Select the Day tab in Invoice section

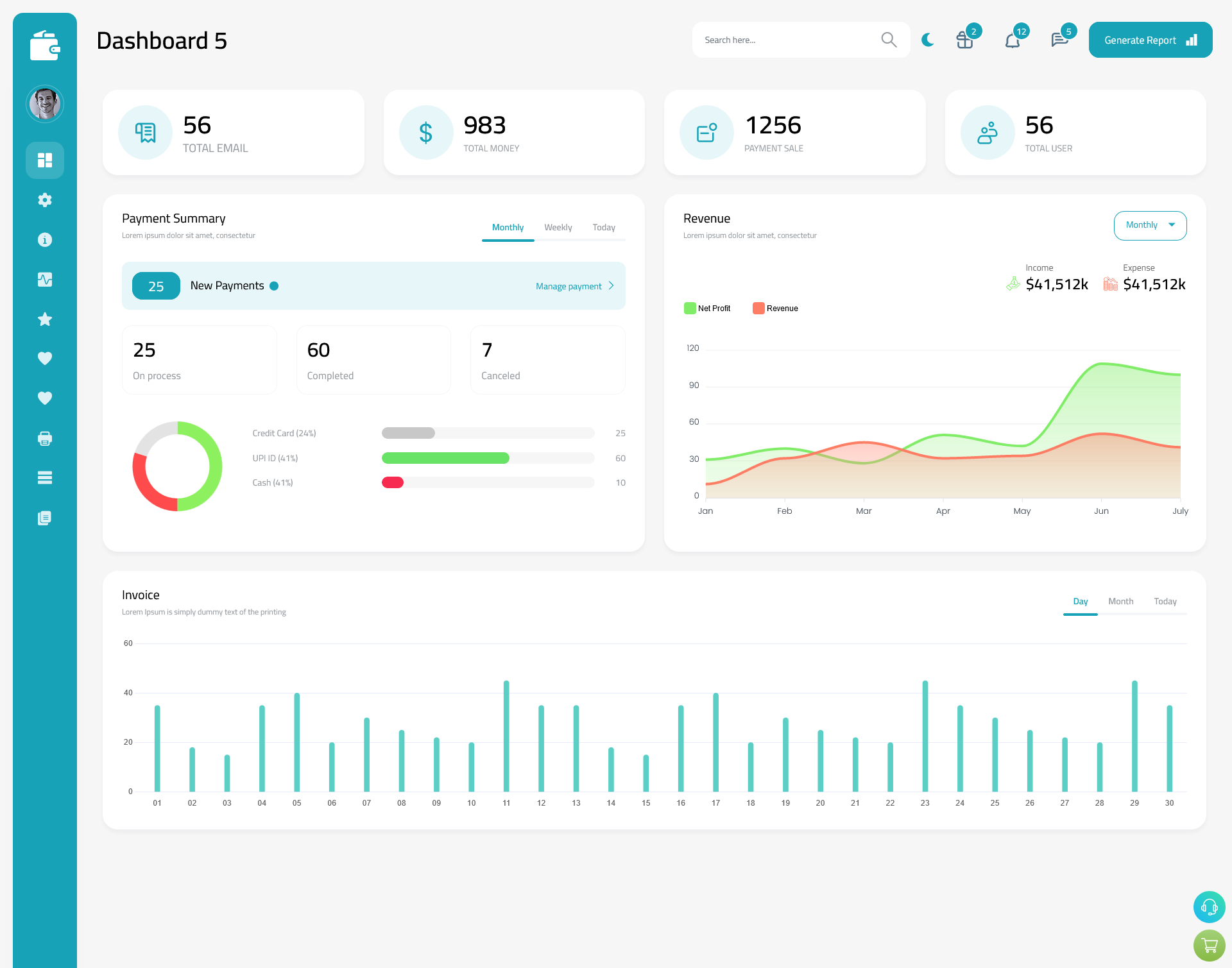point(1079,602)
